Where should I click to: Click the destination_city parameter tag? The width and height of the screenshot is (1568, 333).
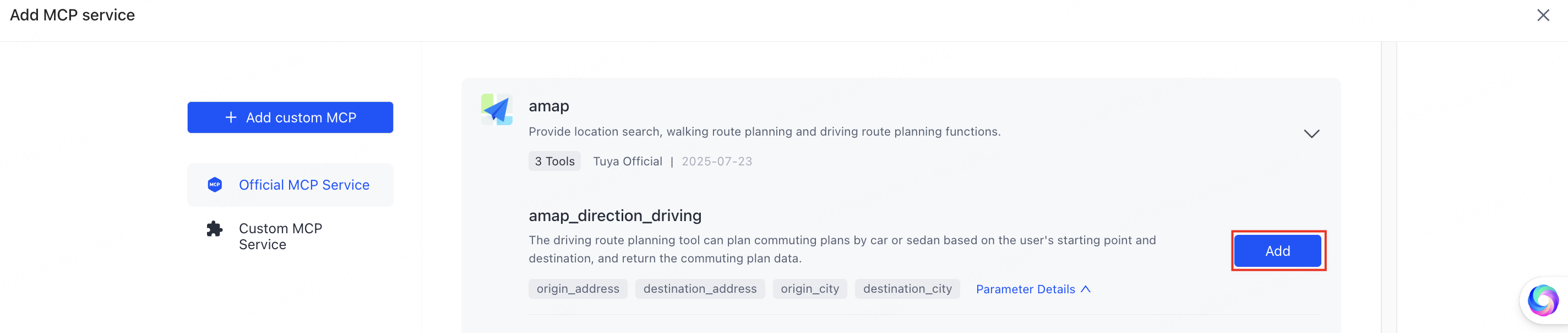point(907,289)
